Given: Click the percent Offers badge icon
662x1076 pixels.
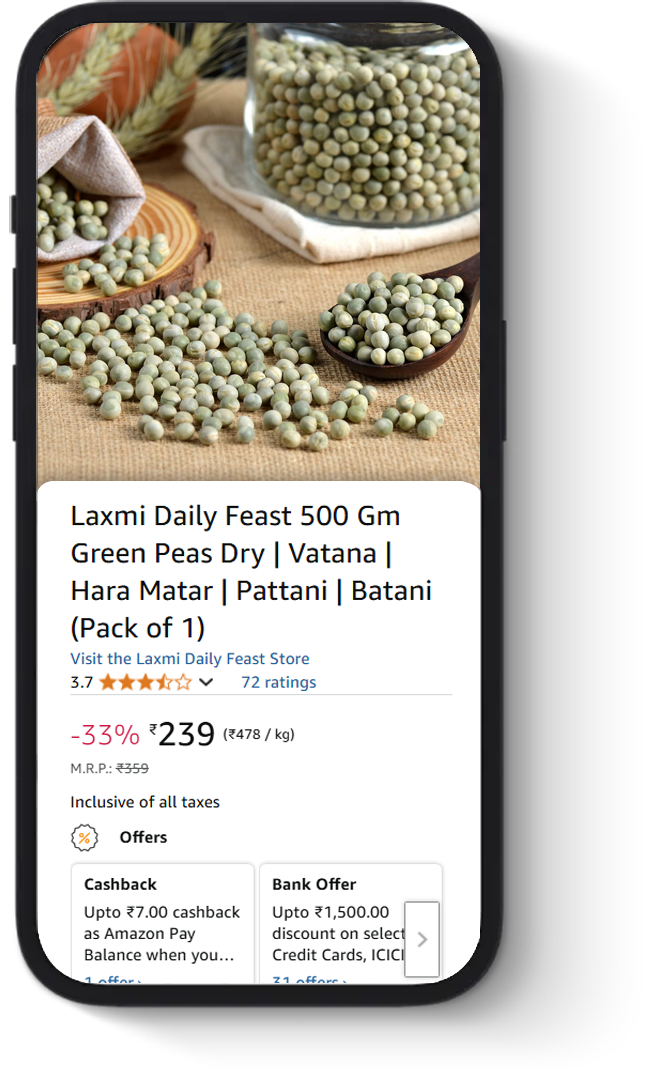Looking at the screenshot, I should (85, 837).
